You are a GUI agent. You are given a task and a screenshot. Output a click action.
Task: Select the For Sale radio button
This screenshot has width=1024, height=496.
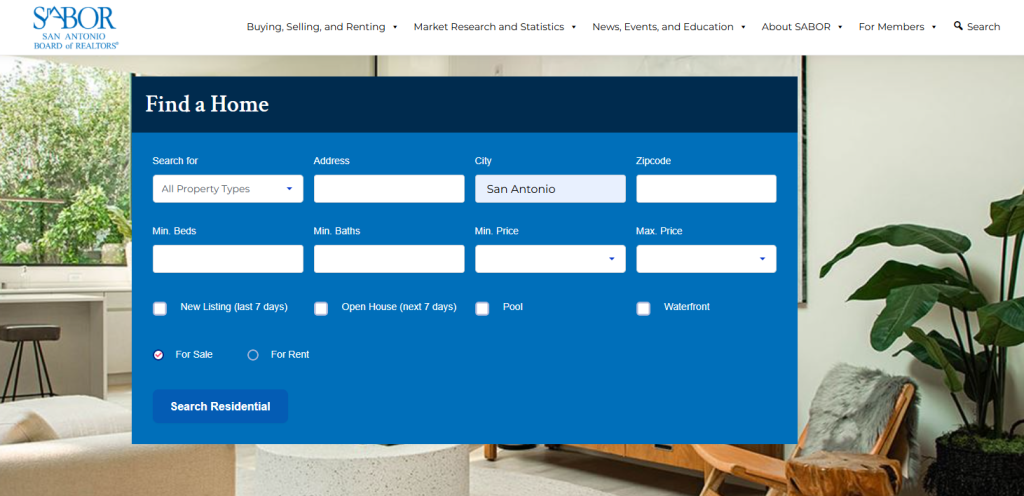(158, 355)
